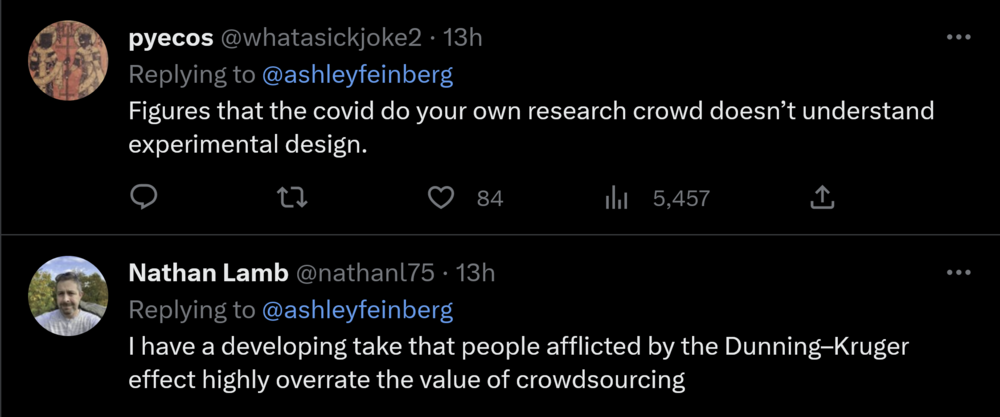
Task: Open @ashleyfeinberg link in Nathan Lamb's reply
Action: point(357,310)
